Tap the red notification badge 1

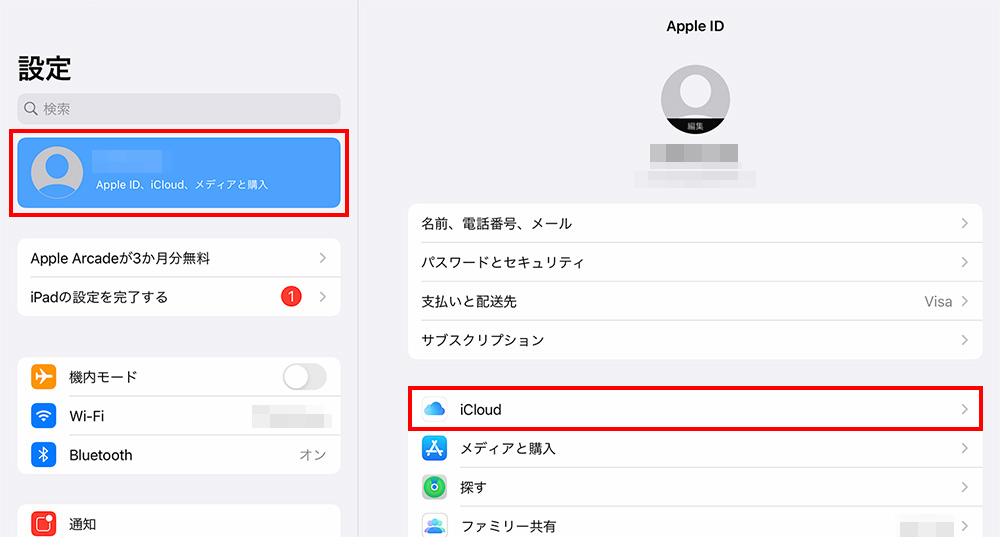pos(291,297)
